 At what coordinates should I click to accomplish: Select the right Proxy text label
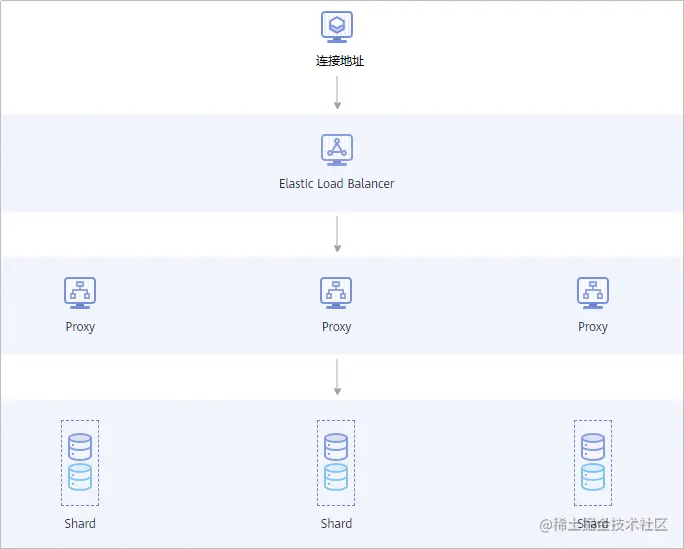pos(593,327)
